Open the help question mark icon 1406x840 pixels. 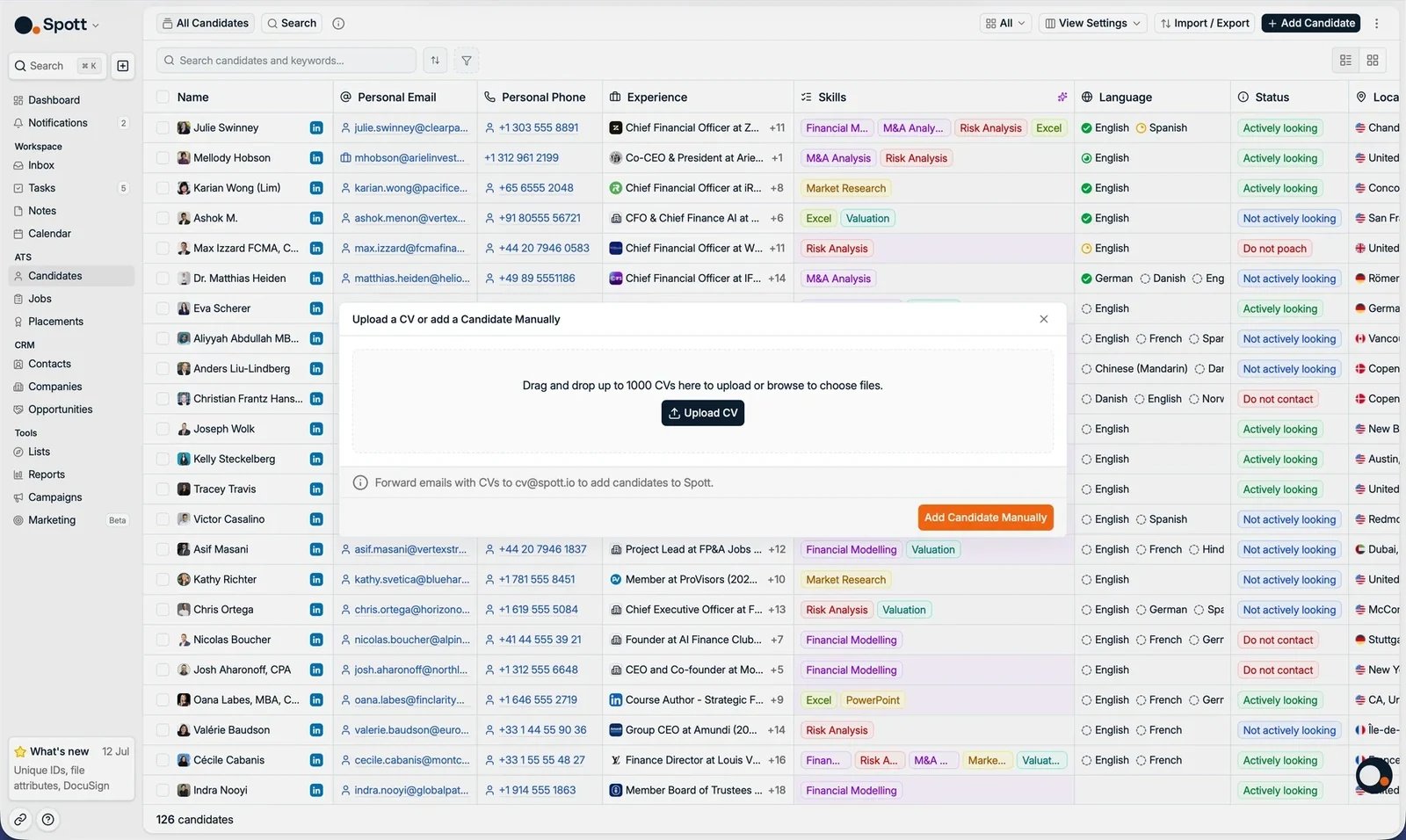pos(48,820)
